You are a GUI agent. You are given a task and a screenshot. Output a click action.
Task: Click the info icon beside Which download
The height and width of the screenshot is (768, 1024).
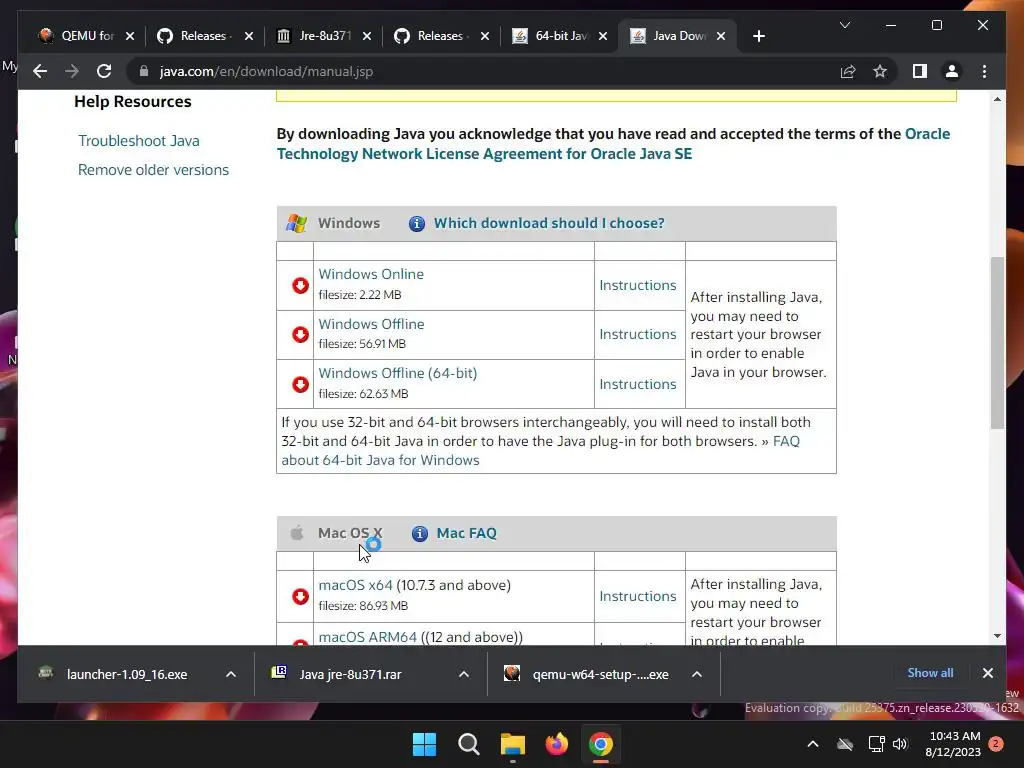pos(417,224)
